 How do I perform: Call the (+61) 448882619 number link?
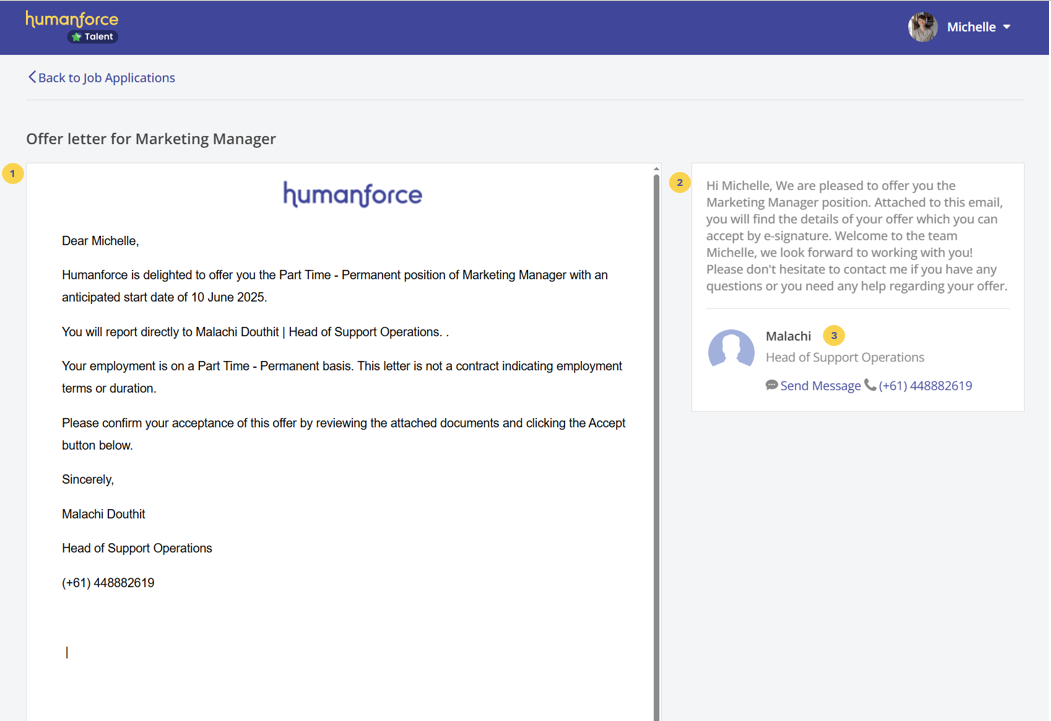pos(925,386)
